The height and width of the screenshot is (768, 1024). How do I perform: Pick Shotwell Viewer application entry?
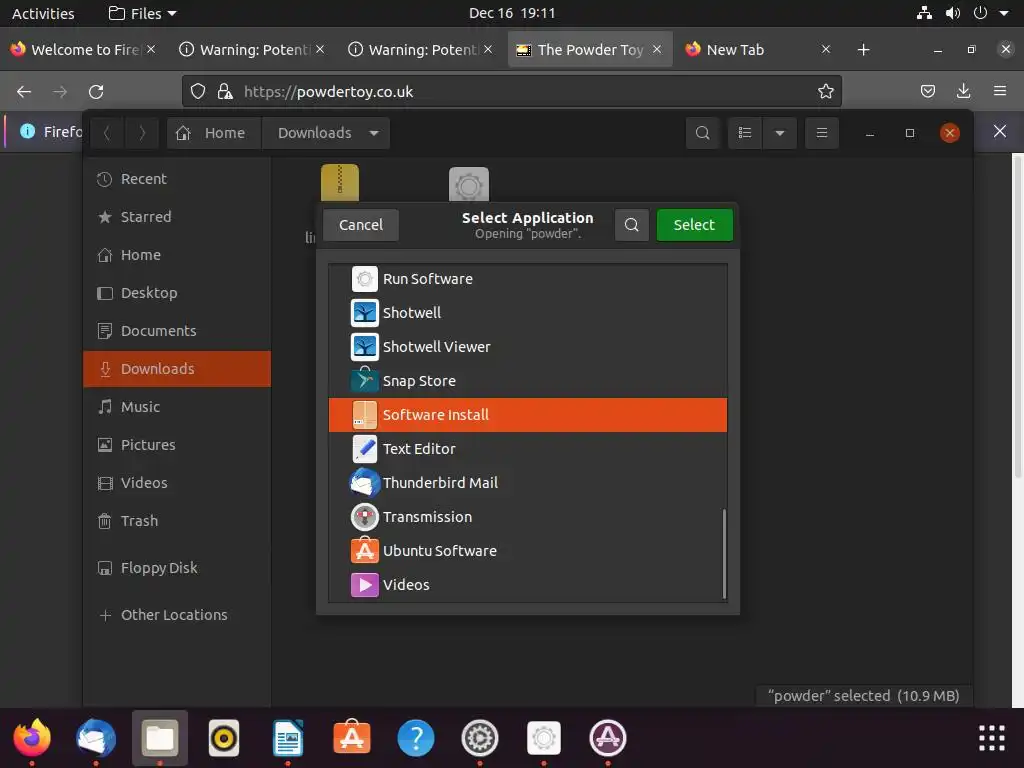[528, 347]
